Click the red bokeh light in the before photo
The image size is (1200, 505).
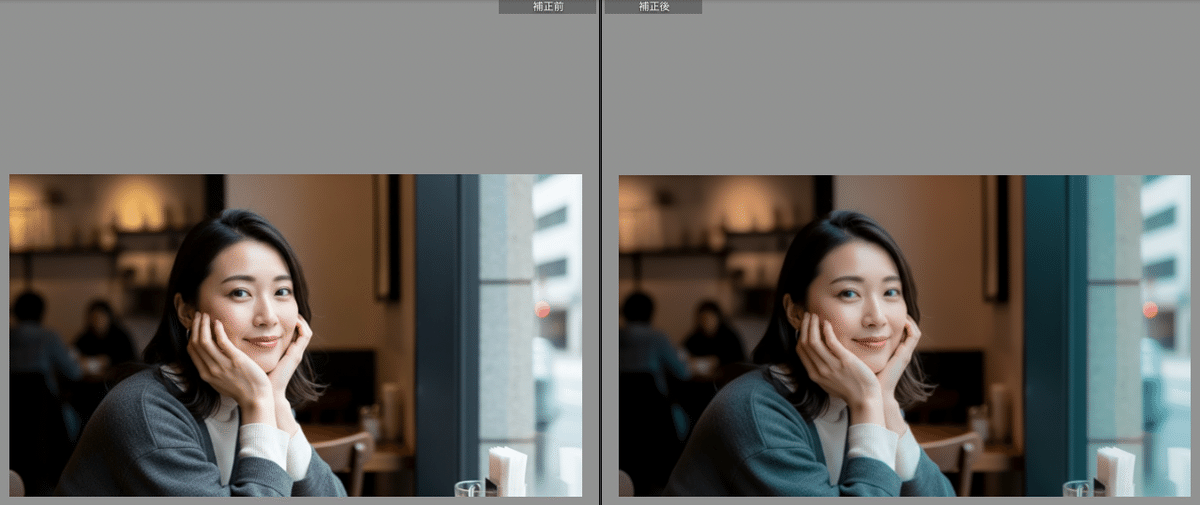click(542, 309)
